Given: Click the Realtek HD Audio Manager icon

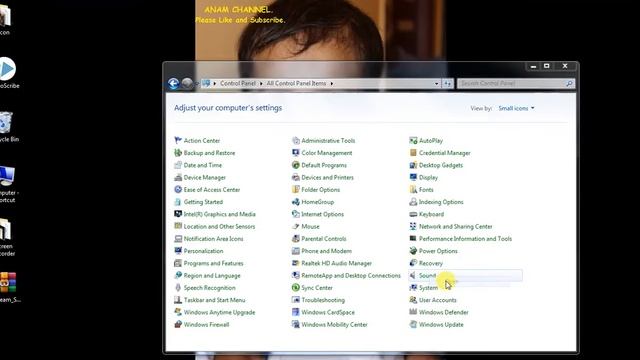Looking at the screenshot, I should [296, 263].
